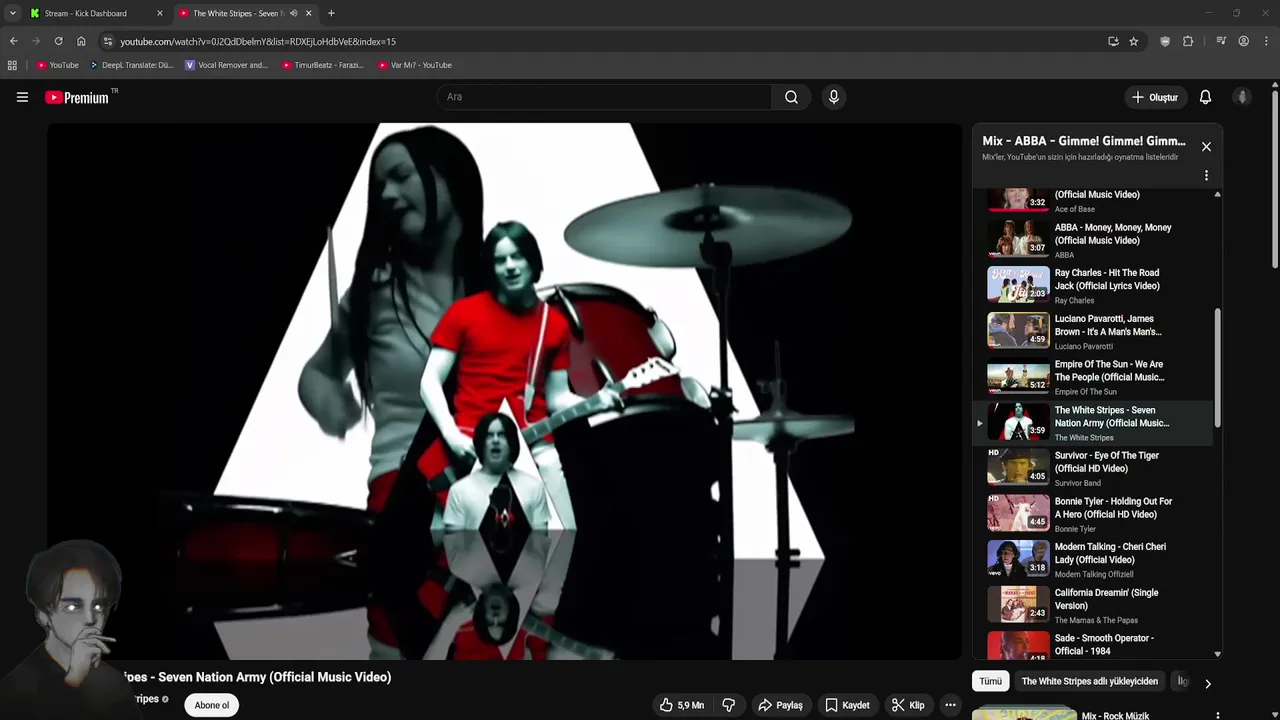Play Ray Charles - Hit The Road Jack
Image resolution: width=1280 pixels, height=720 pixels.
tap(1093, 285)
